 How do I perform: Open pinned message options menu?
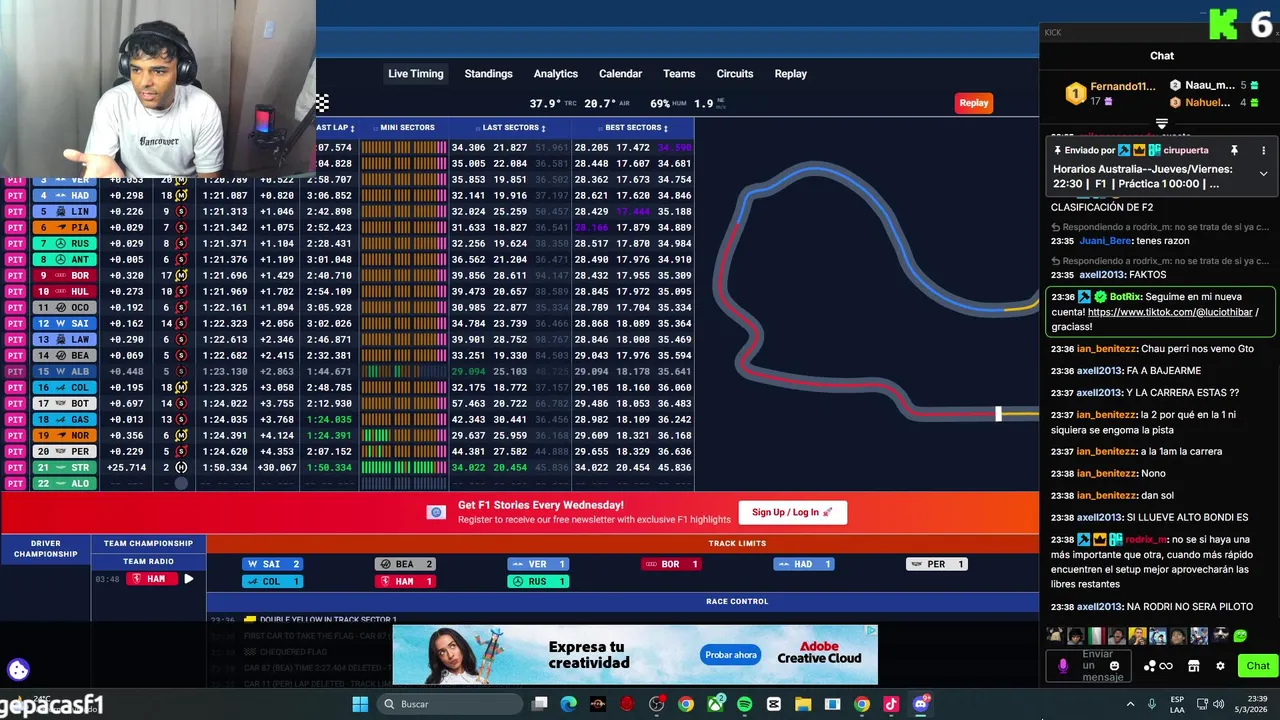pos(1263,150)
